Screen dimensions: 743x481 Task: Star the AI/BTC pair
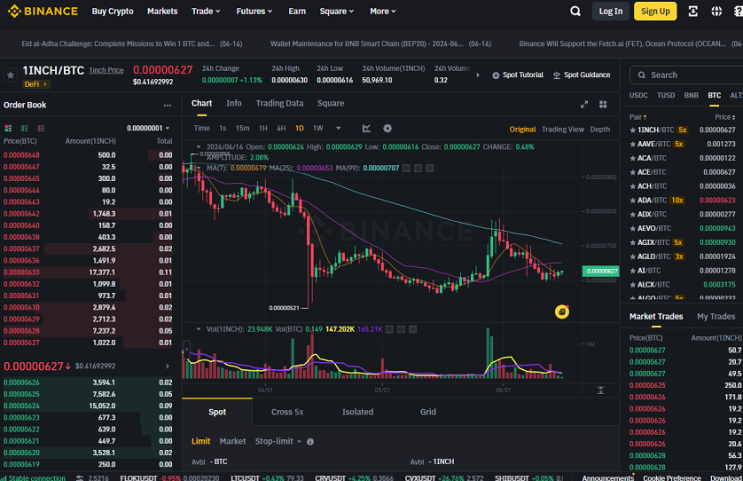tap(632, 271)
